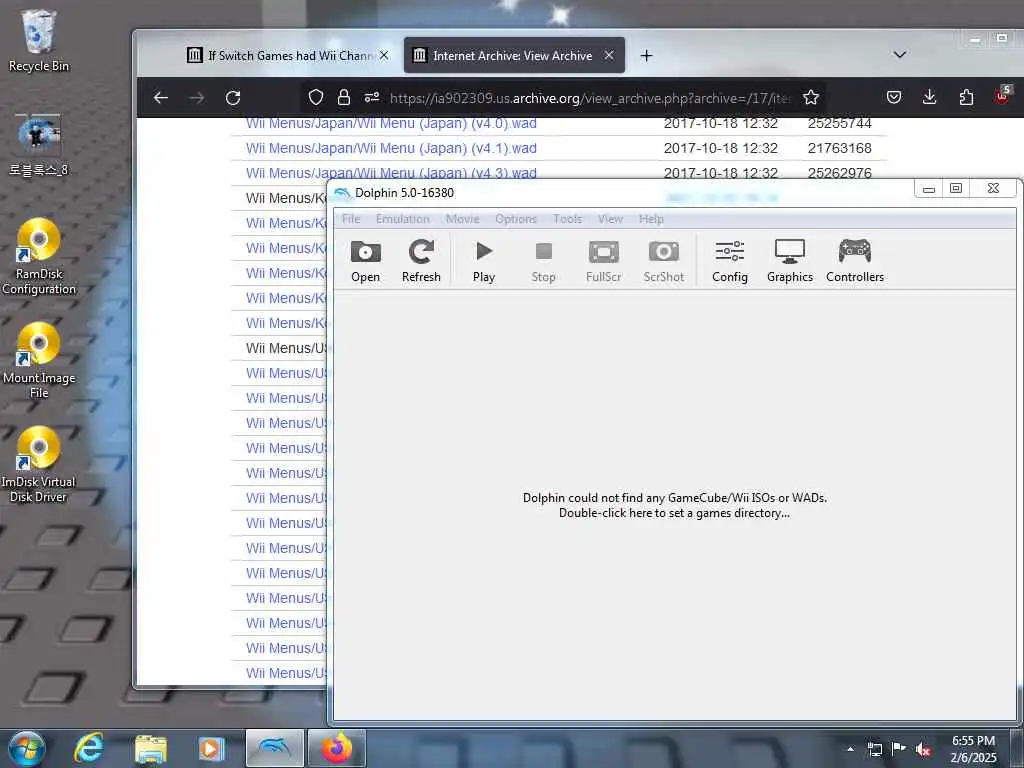This screenshot has width=1024, height=768.
Task: Switch to Dolphin via taskbar button
Action: [275, 748]
